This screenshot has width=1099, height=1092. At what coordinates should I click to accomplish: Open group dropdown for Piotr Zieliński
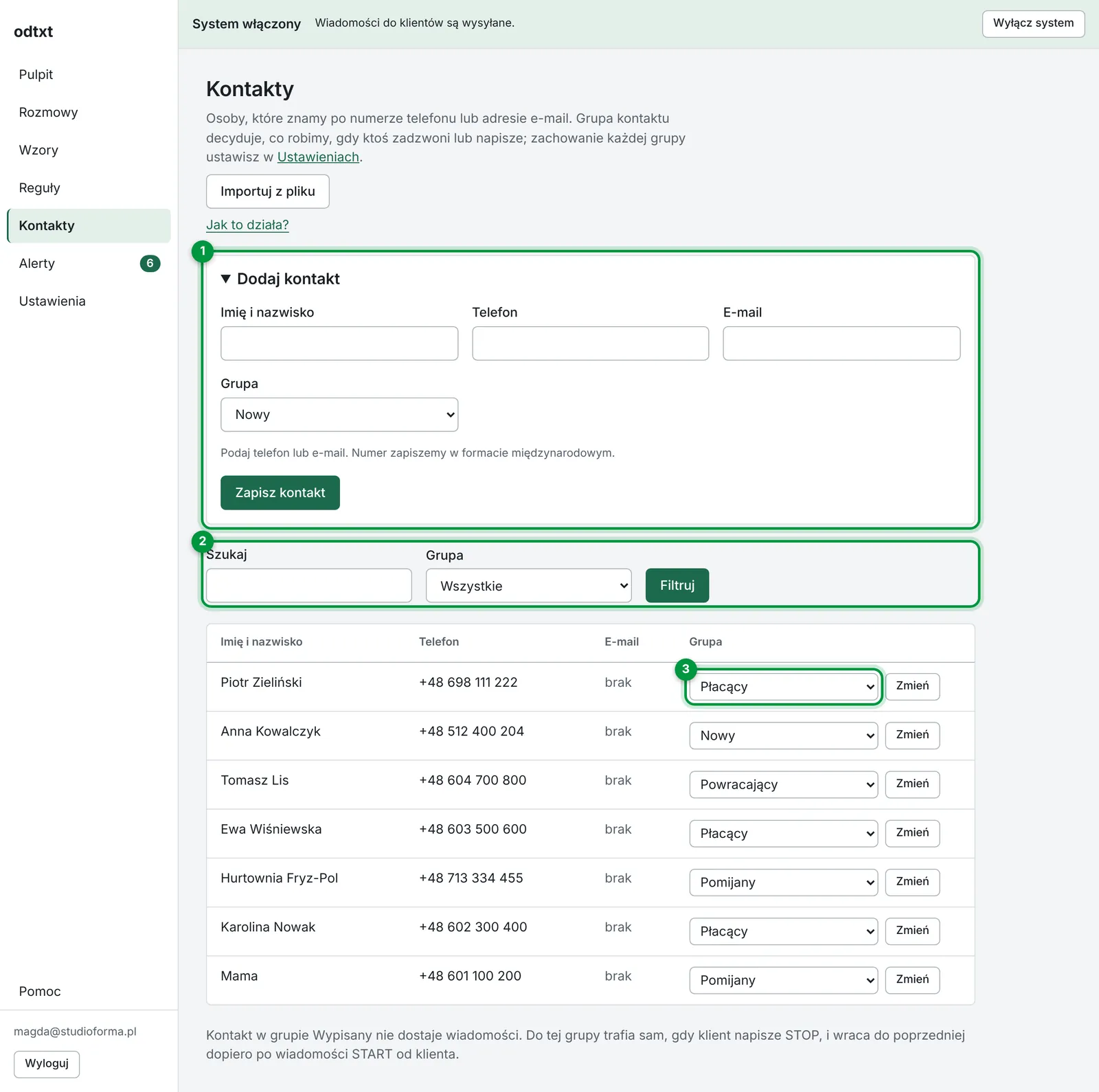784,687
